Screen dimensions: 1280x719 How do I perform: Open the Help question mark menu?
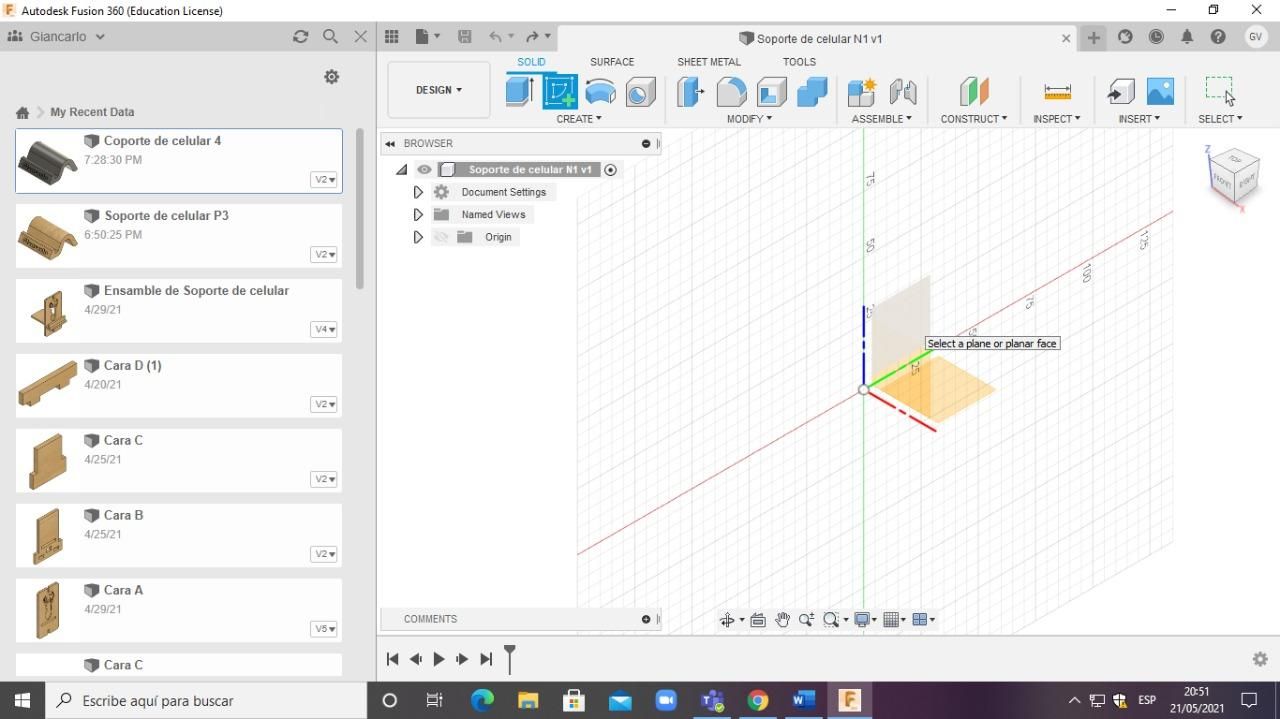(x=1218, y=37)
